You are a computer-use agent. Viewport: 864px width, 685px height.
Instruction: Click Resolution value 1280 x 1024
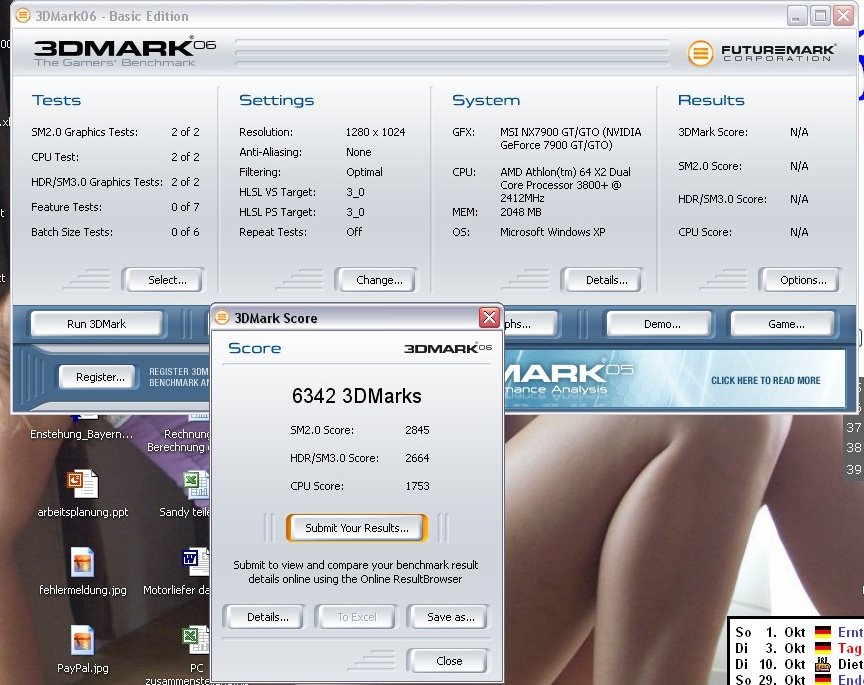375,132
